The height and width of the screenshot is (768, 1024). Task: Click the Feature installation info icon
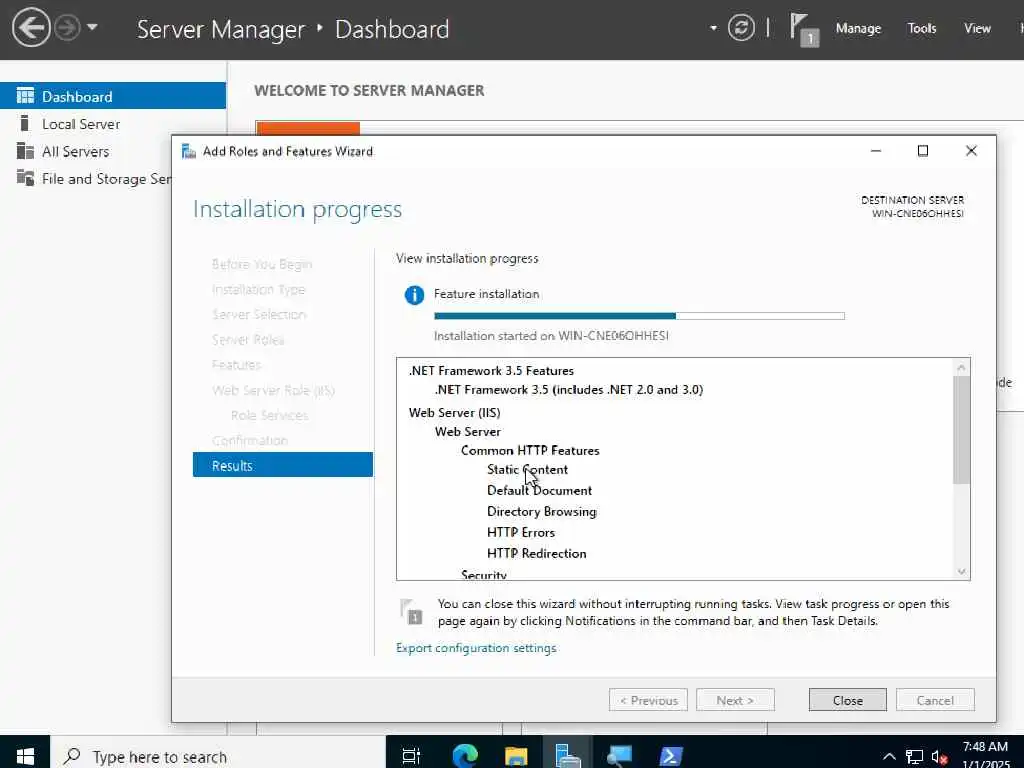point(414,295)
